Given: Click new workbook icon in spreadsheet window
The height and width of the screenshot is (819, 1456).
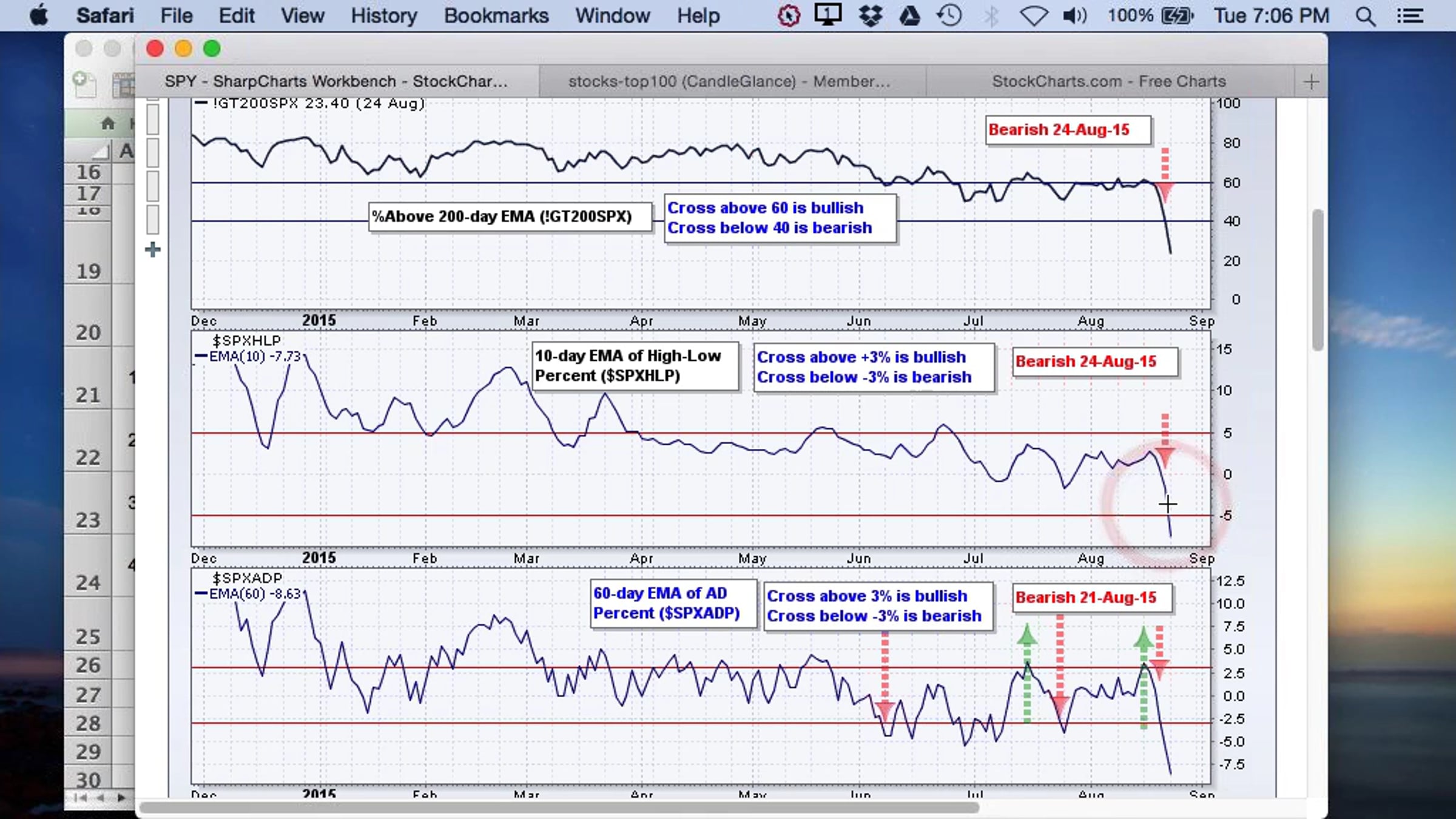Looking at the screenshot, I should (x=84, y=84).
